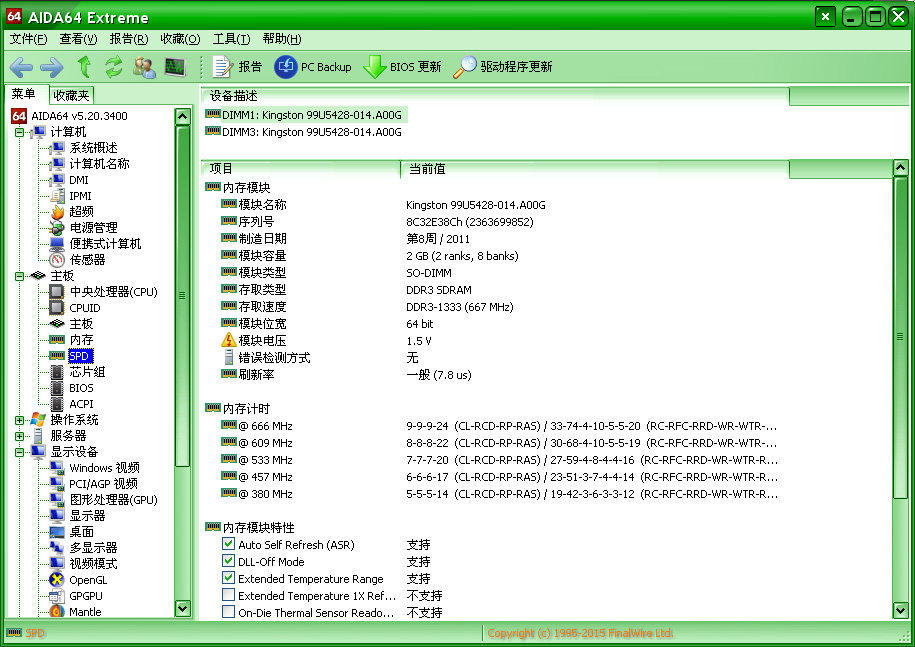The width and height of the screenshot is (915, 647).
Task: Select AIDA64 v5.20.3400 root node
Action: [69, 116]
